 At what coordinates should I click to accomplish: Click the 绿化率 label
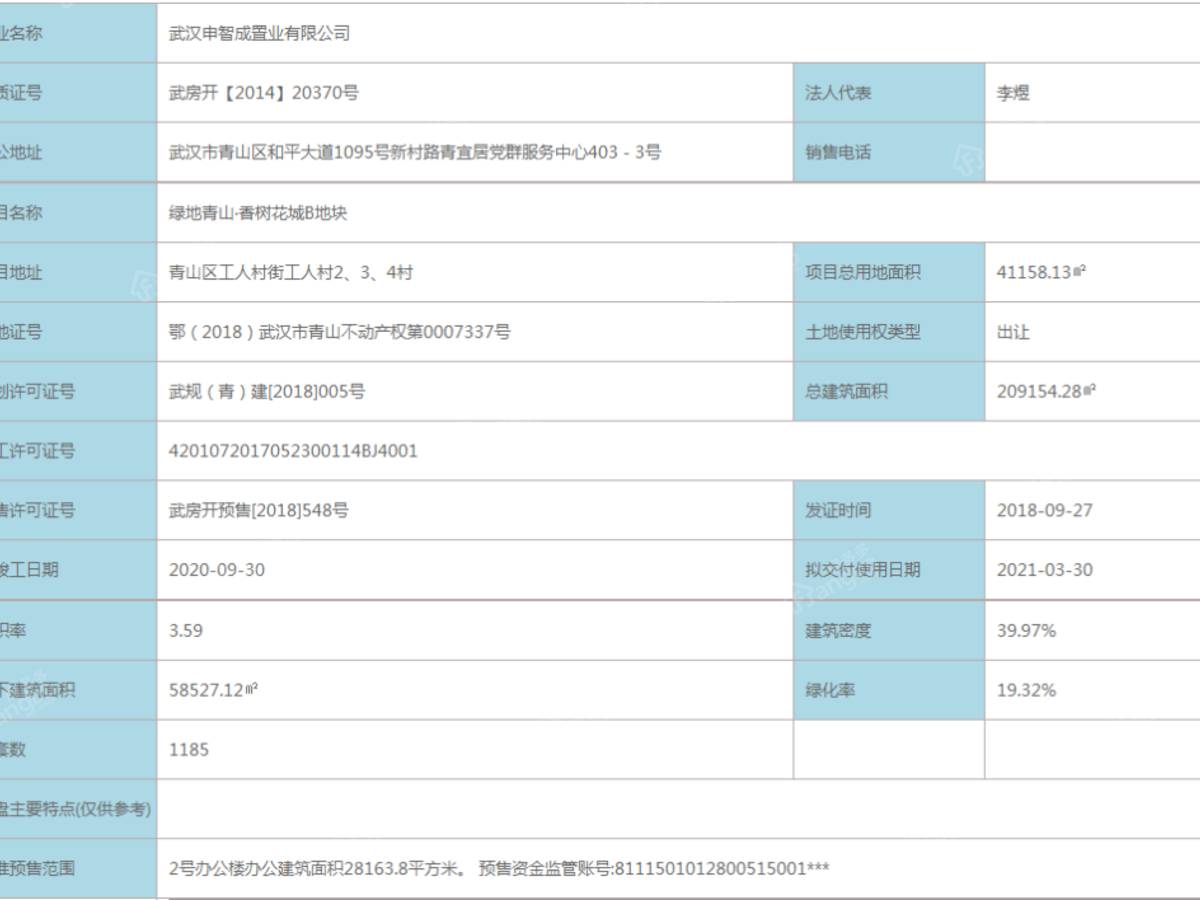[x=830, y=690]
